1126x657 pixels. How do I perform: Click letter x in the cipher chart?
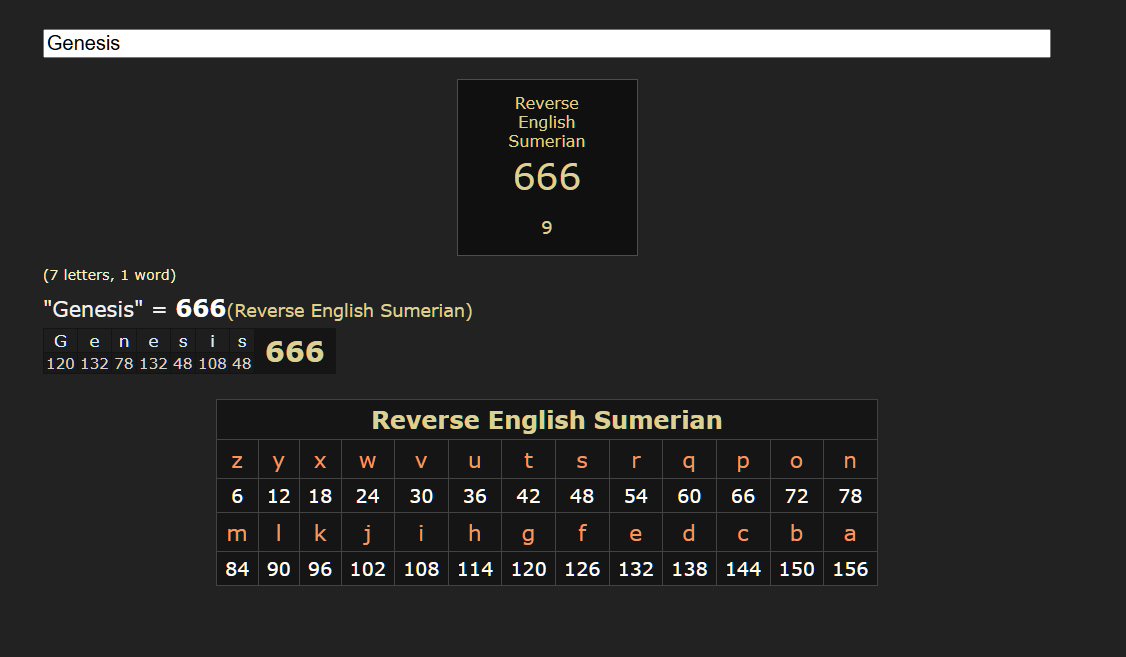pyautogui.click(x=320, y=460)
